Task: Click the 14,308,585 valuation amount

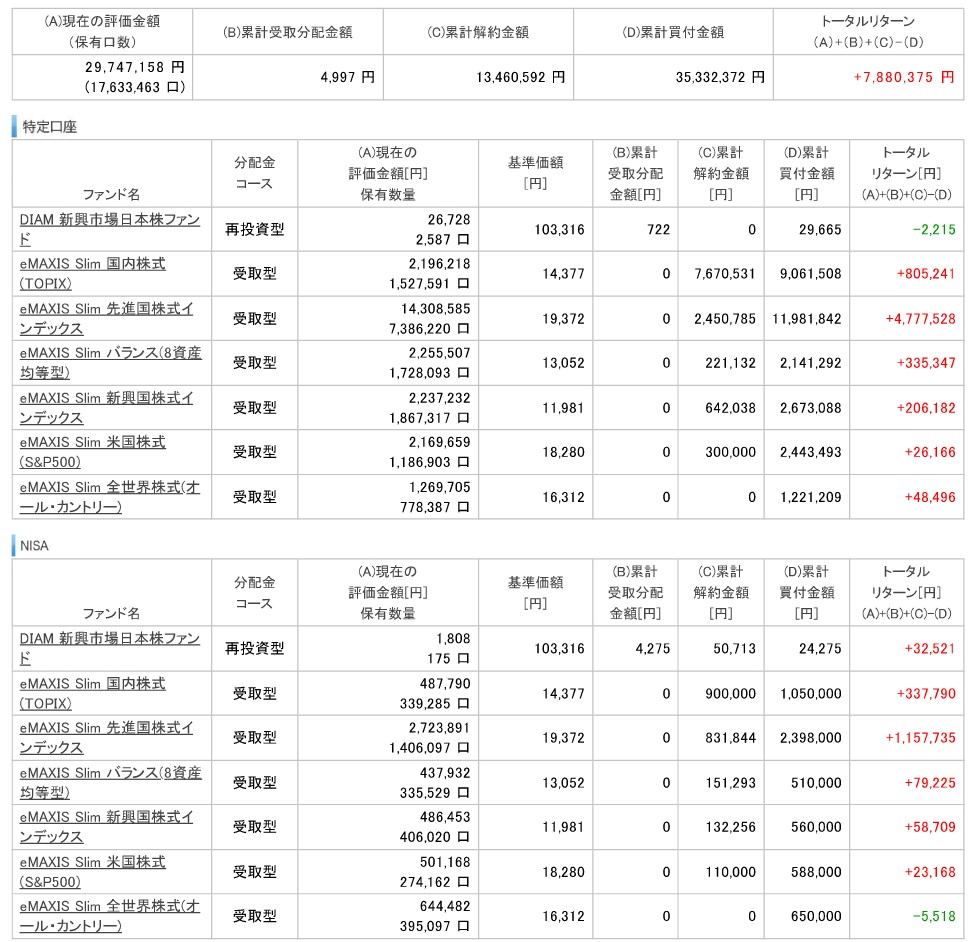Action: (435, 309)
